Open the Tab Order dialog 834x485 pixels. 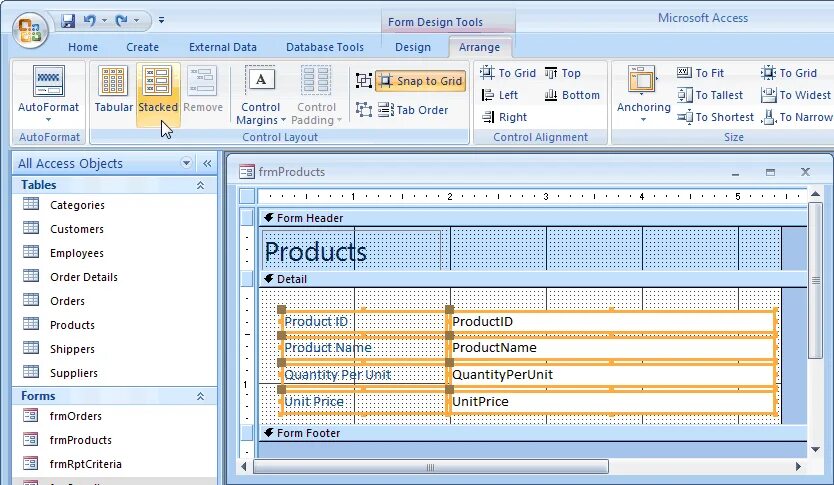pos(413,110)
